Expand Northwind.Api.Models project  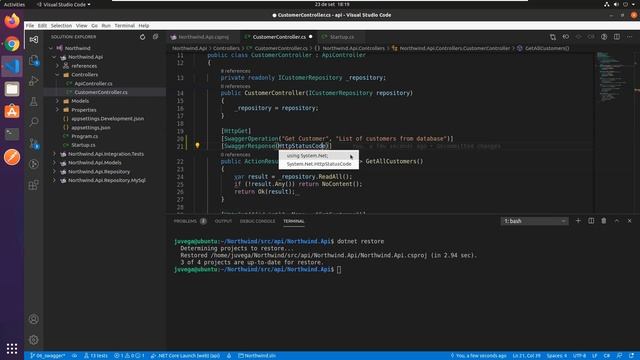pos(54,162)
